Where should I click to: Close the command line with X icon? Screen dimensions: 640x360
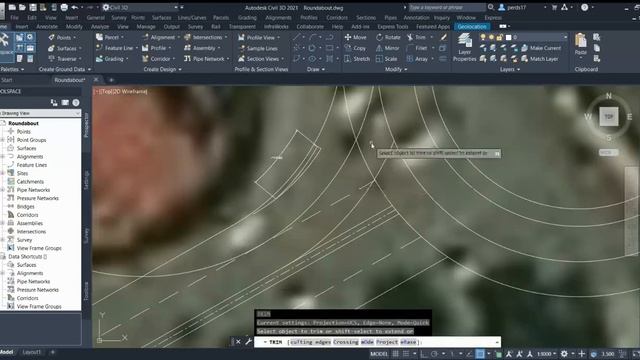tap(238, 342)
